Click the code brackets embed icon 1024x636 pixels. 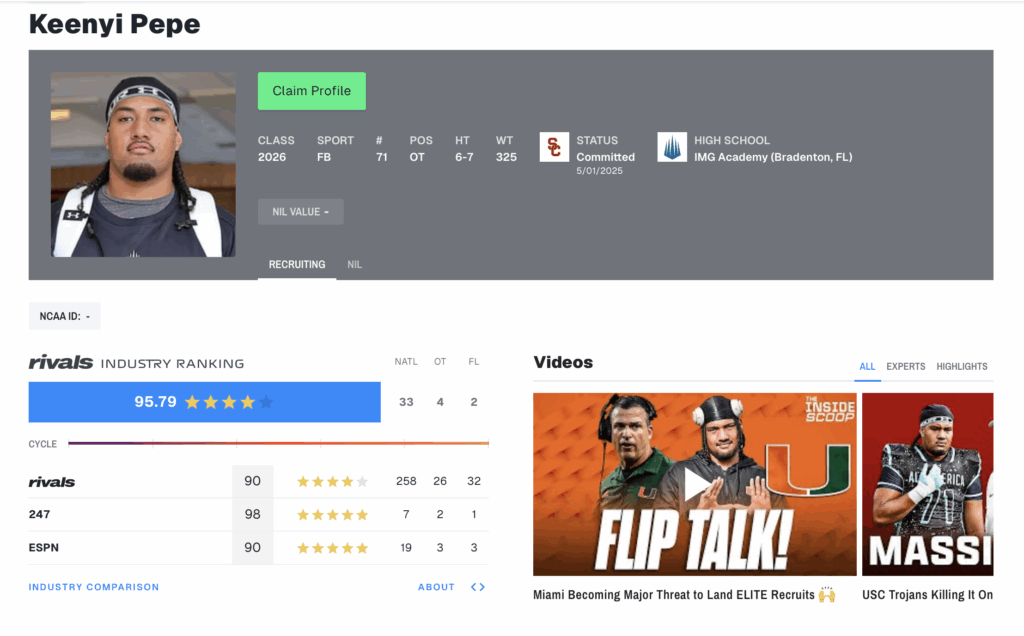click(478, 587)
